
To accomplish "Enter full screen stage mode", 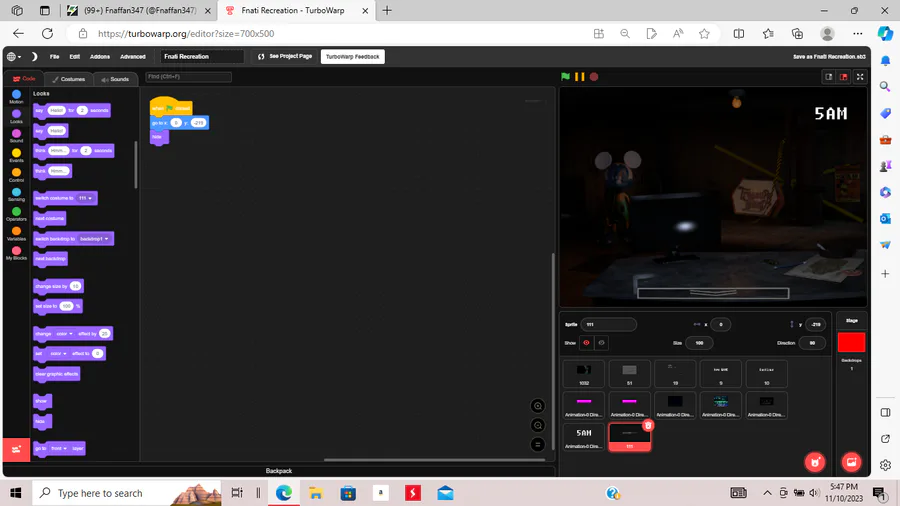I will click(x=860, y=76).
